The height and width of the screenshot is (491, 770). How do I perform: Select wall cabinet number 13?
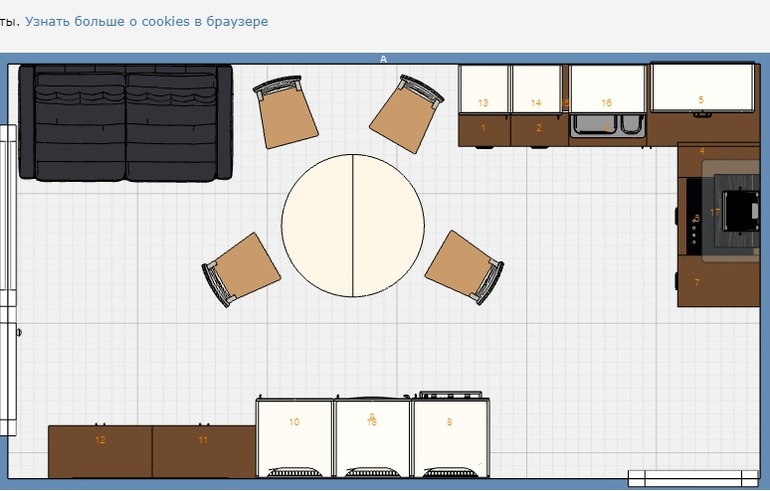click(x=484, y=90)
